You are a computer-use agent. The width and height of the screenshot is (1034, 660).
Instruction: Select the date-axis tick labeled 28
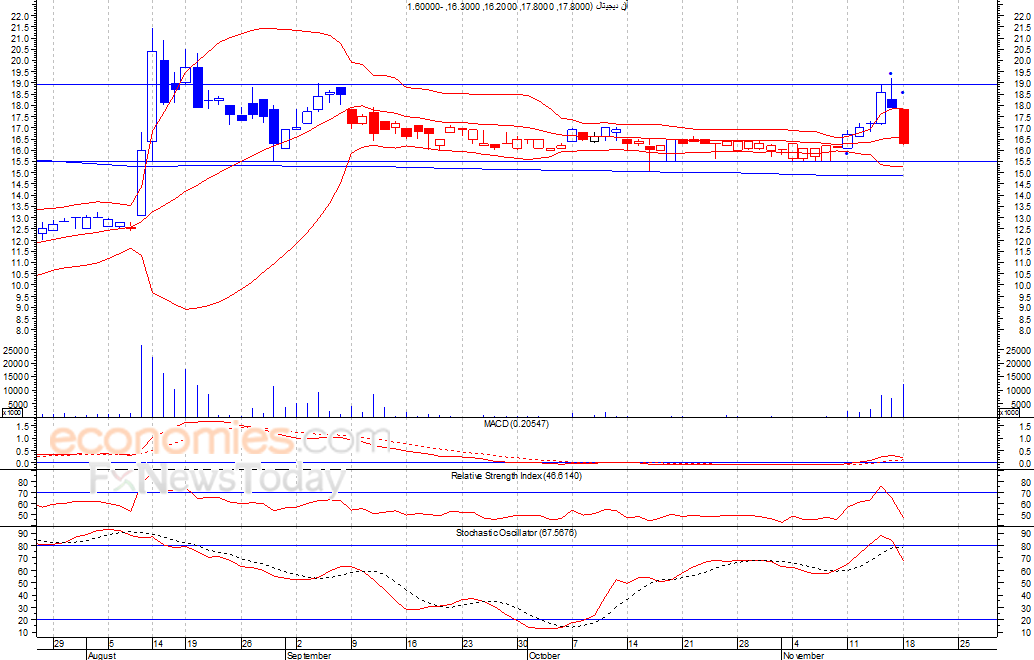point(743,644)
